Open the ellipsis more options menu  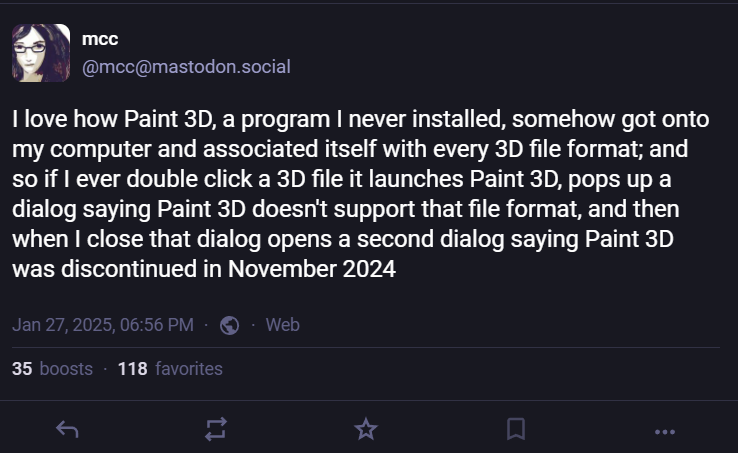click(x=665, y=430)
